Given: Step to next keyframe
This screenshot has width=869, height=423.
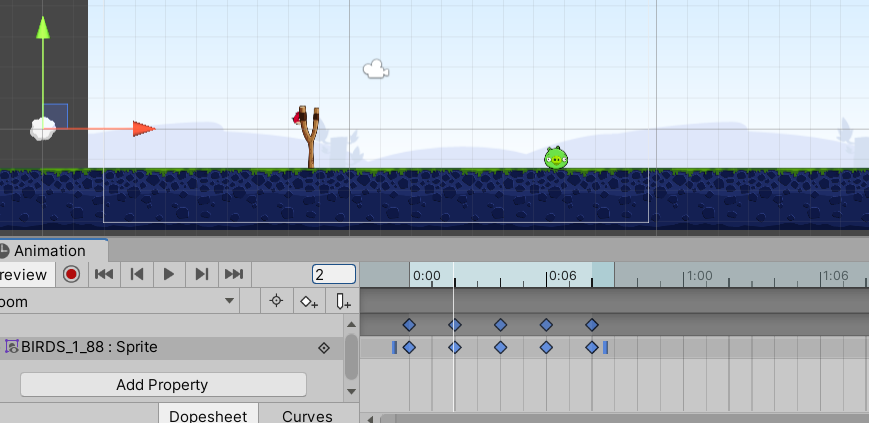Looking at the screenshot, I should click(202, 274).
